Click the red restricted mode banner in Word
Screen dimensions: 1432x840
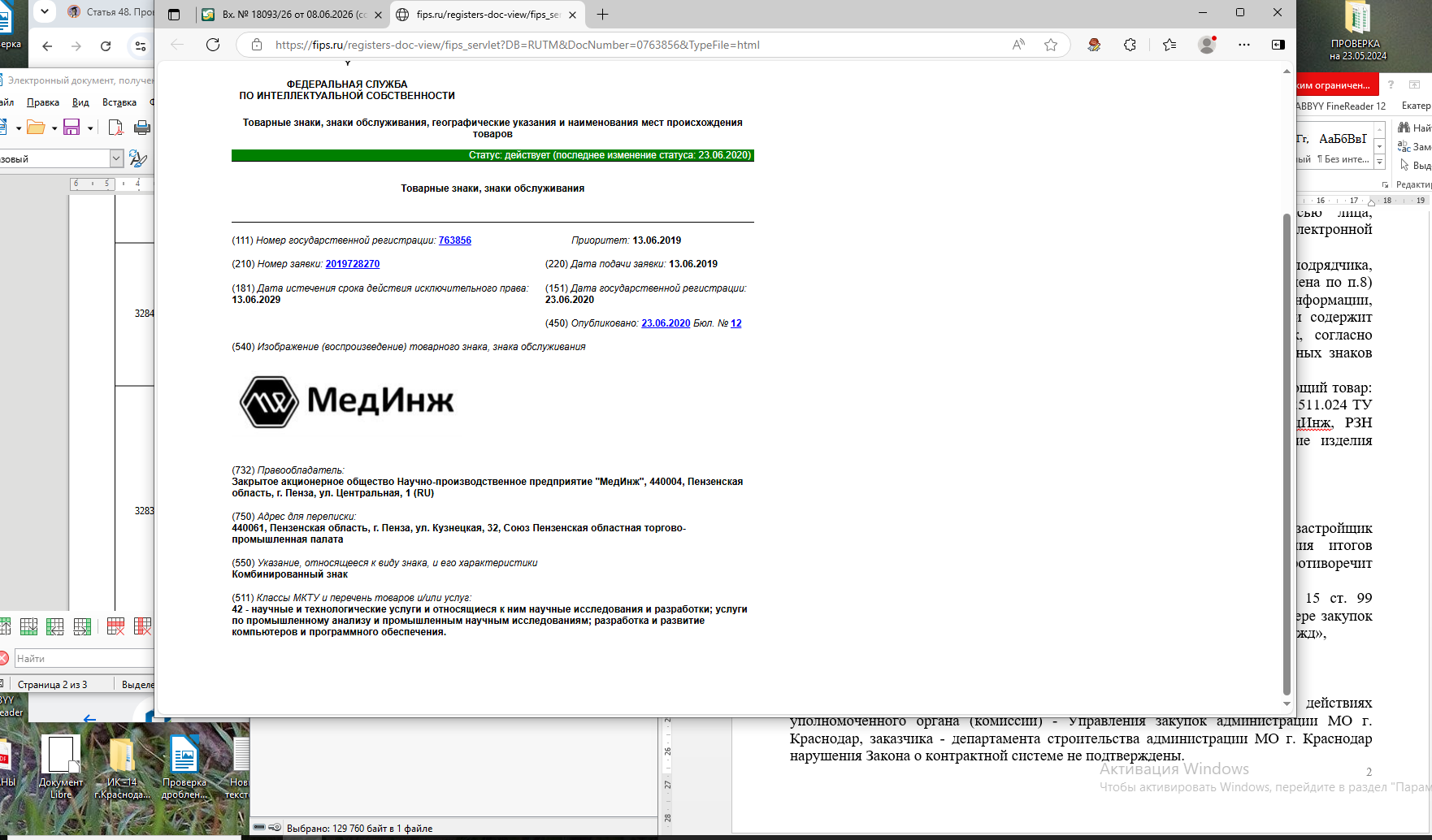coord(1336,84)
